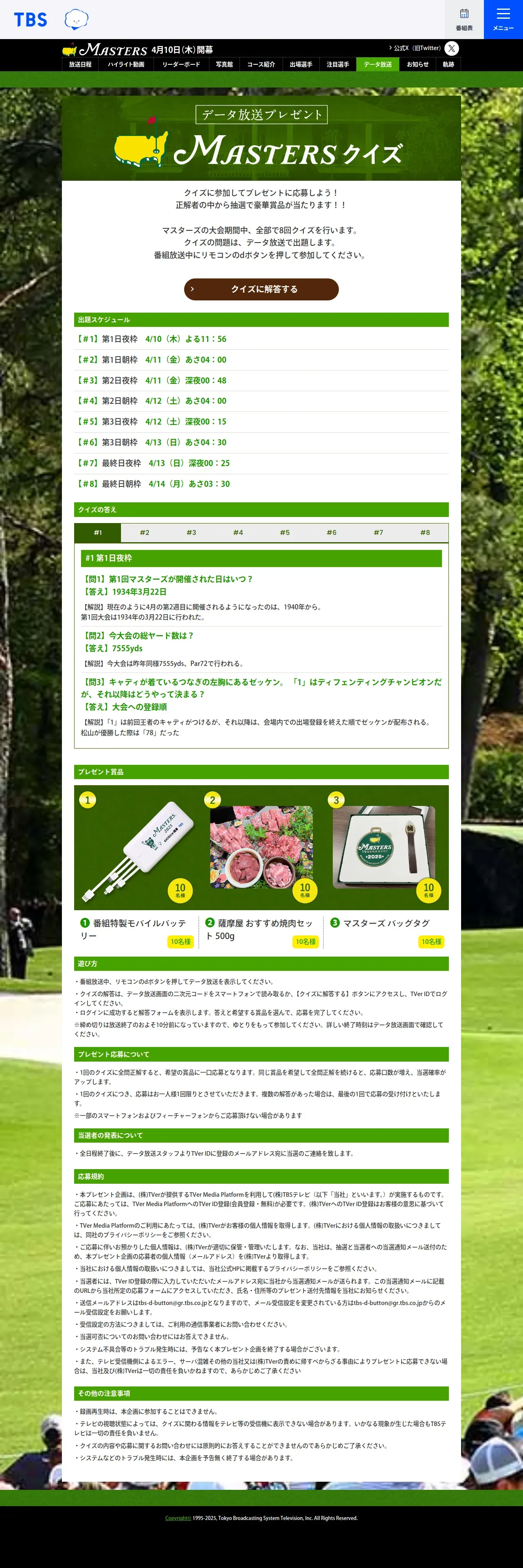Click the 遊び方 section heading
This screenshot has height=1568, width=523.
[x=261, y=964]
